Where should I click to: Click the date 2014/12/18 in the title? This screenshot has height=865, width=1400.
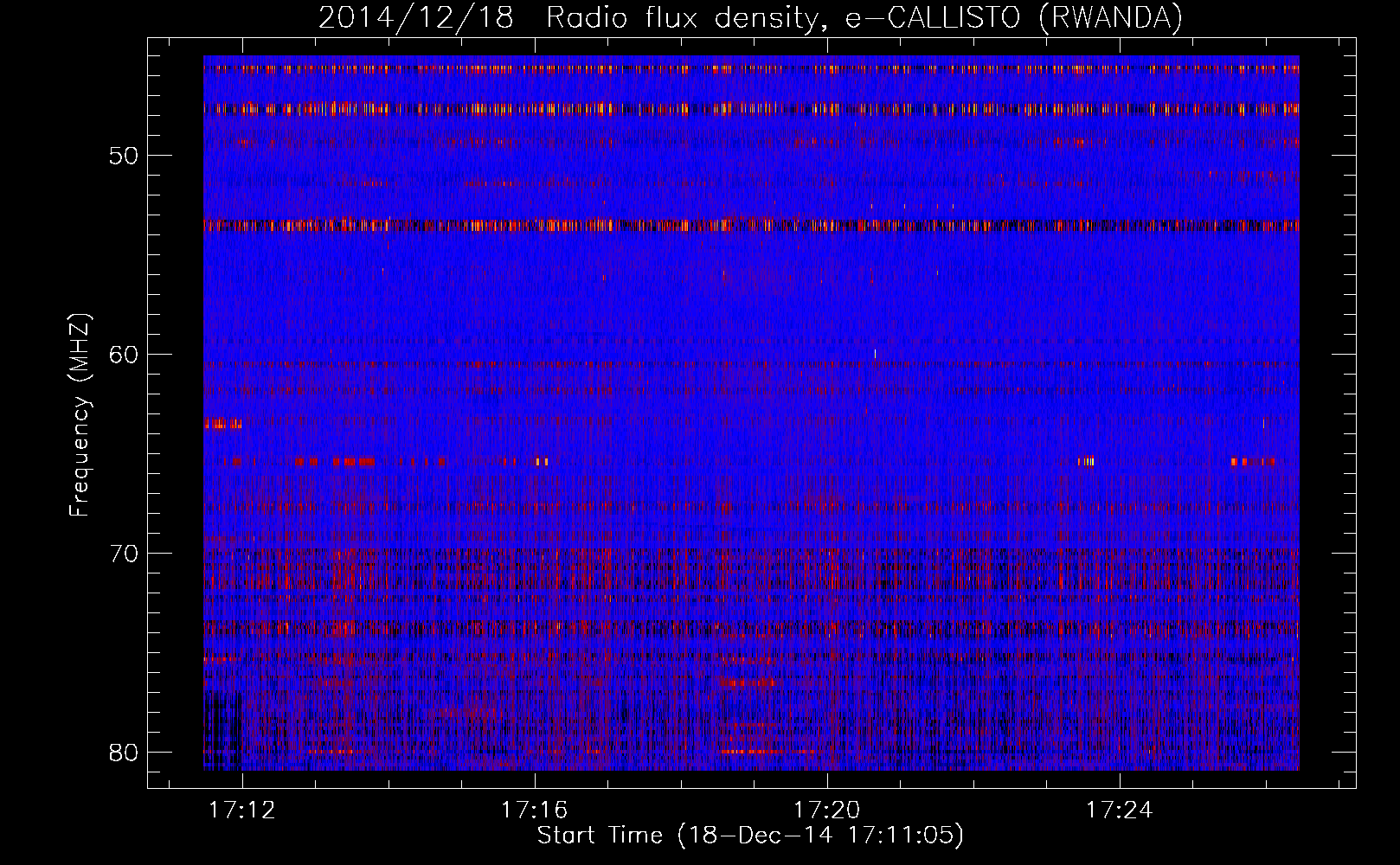416,18
